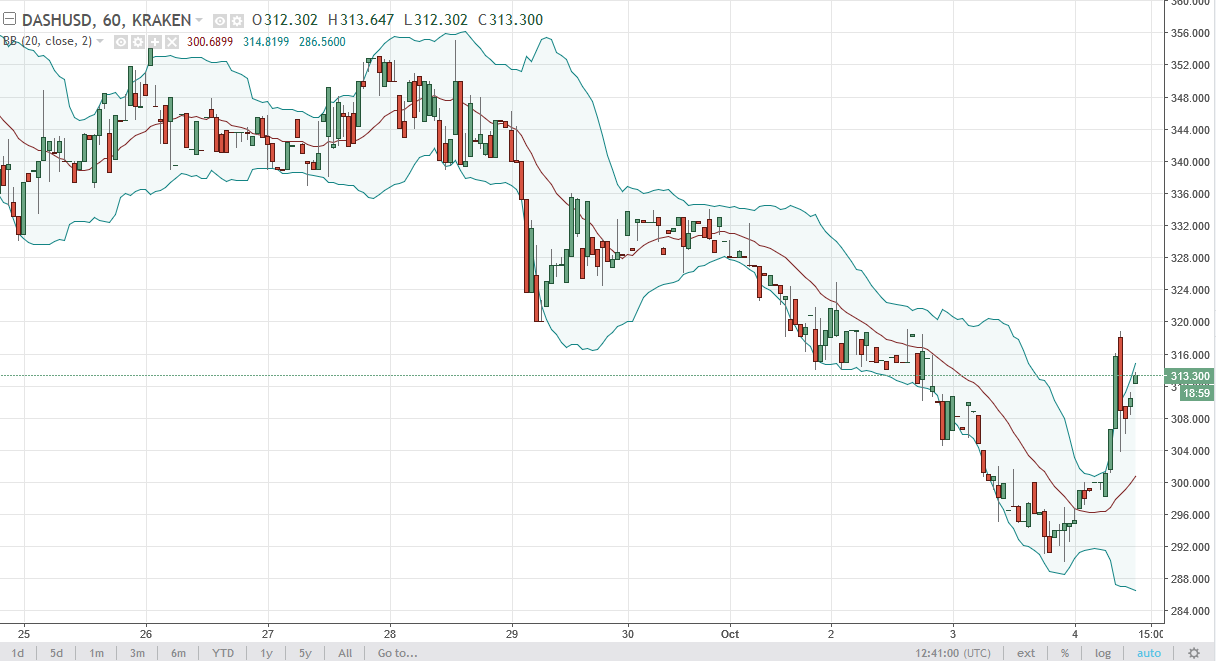
Task: Open DASHUSD series settings gear
Action: [x=236, y=20]
